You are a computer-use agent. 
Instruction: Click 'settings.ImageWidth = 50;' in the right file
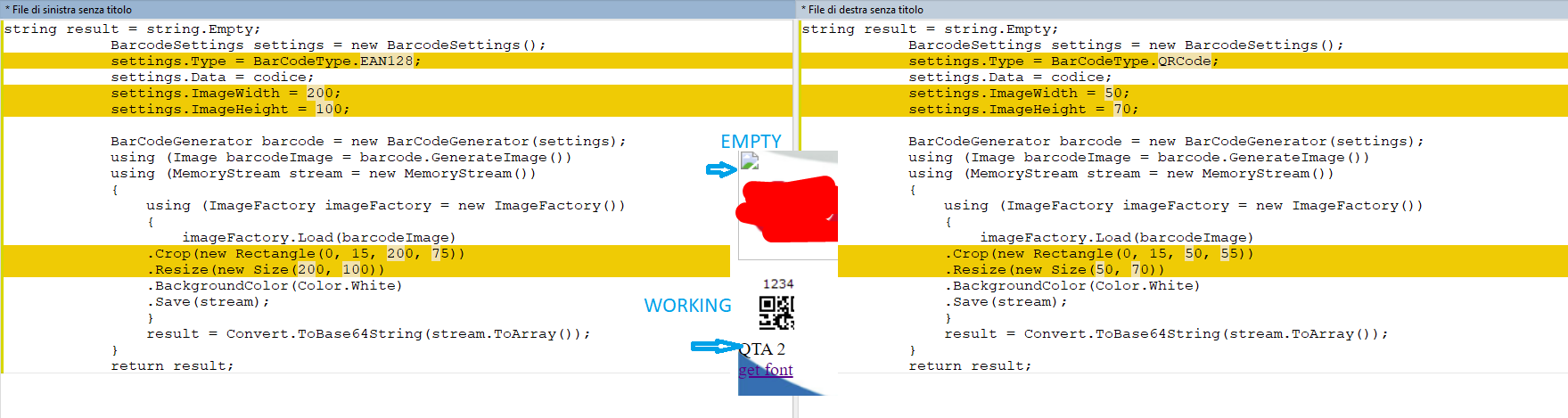tap(1019, 93)
